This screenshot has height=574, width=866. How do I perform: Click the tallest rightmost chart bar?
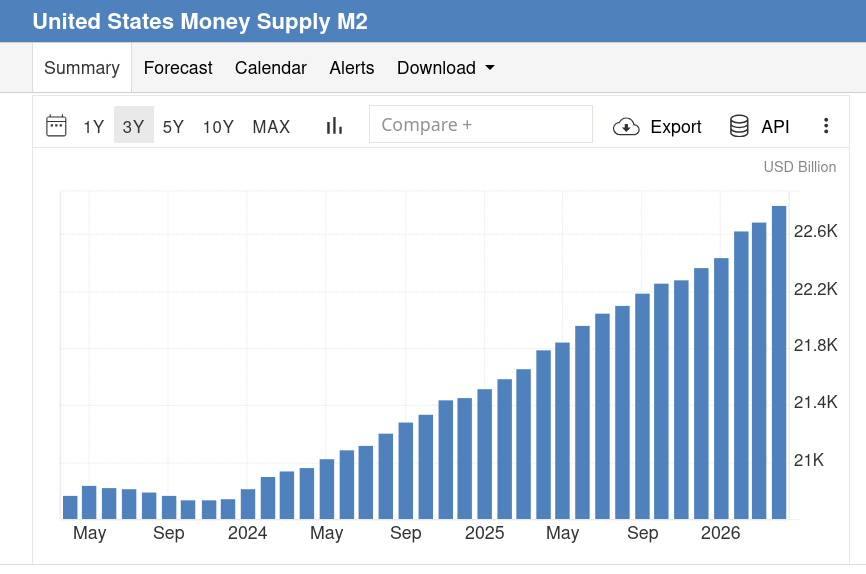[x=779, y=362]
